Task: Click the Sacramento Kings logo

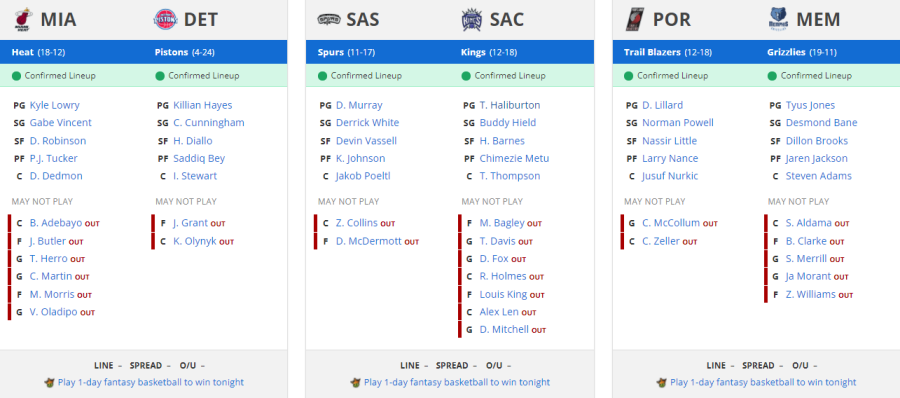Action: tap(472, 20)
